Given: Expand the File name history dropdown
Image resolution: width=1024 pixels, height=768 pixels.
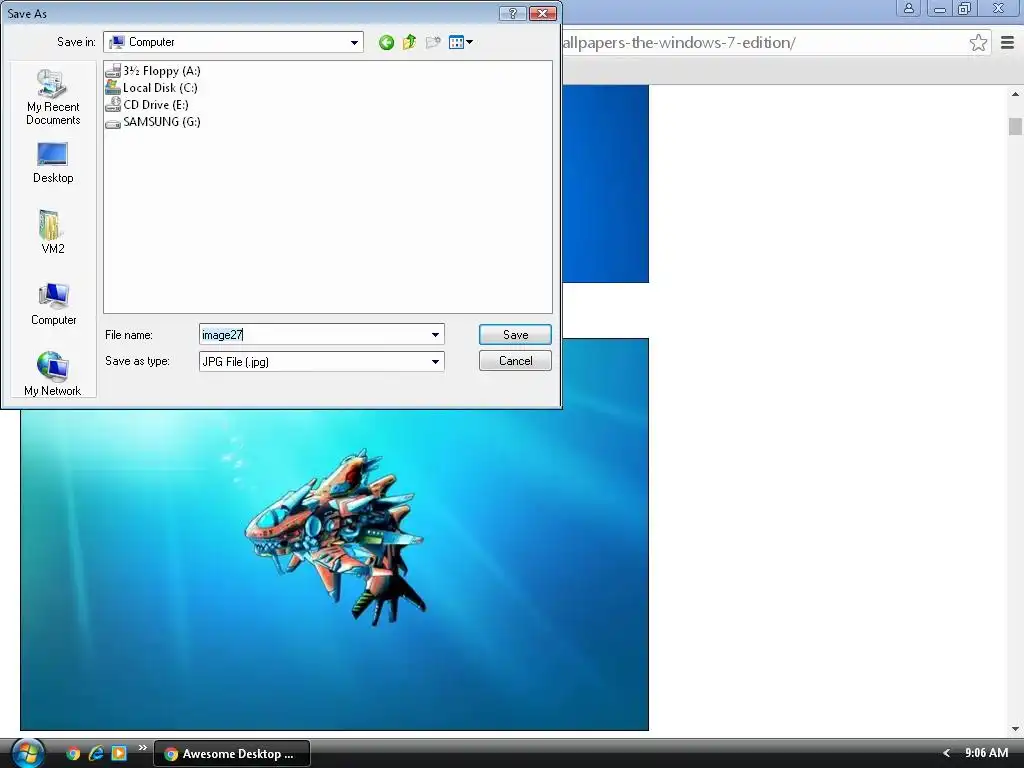Looking at the screenshot, I should pos(436,334).
